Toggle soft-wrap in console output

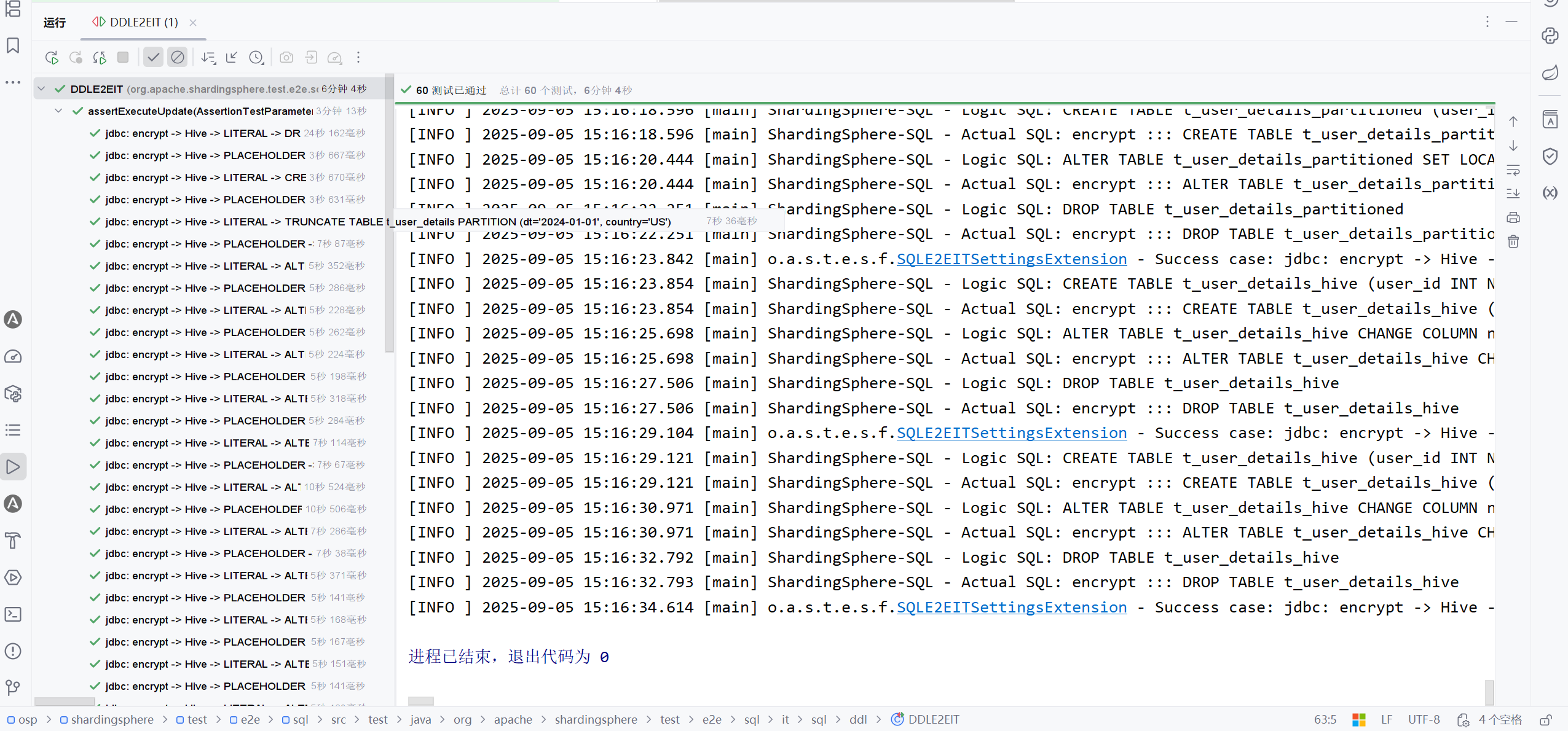click(1513, 170)
